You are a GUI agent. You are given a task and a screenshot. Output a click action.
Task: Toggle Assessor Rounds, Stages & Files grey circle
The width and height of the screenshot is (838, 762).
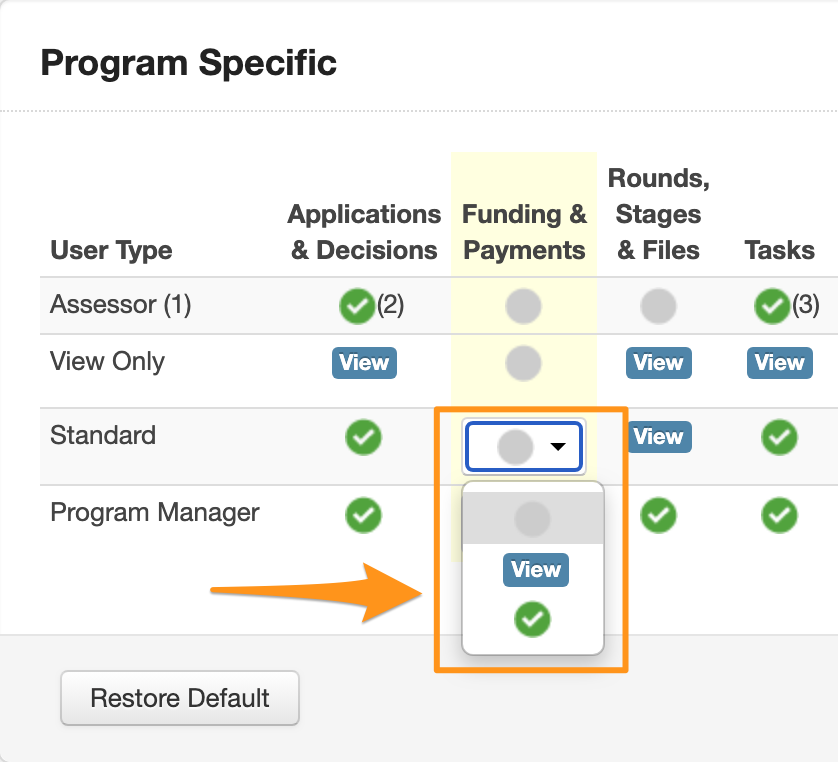657,306
